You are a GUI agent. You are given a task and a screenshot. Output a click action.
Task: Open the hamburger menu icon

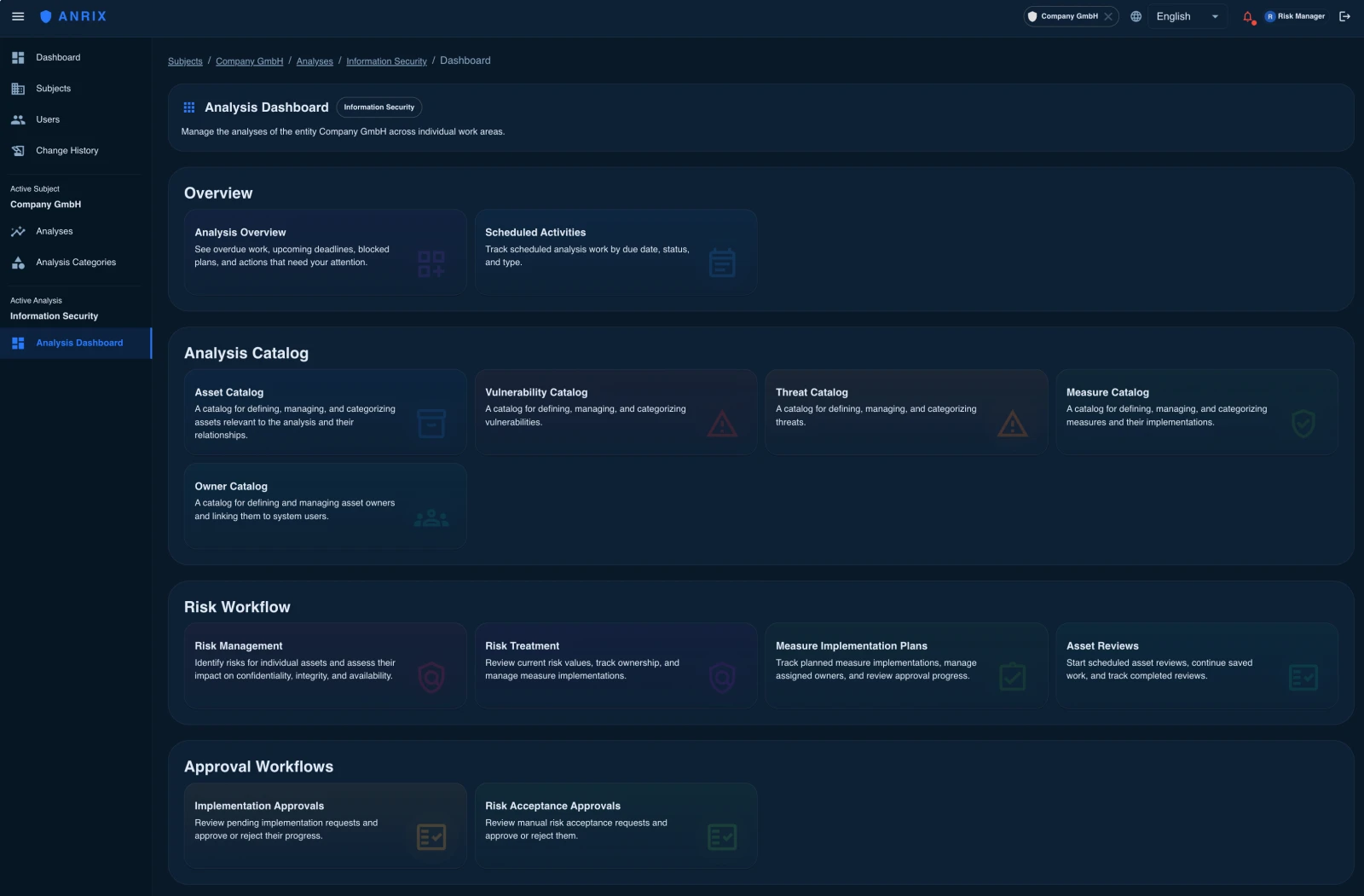[18, 16]
